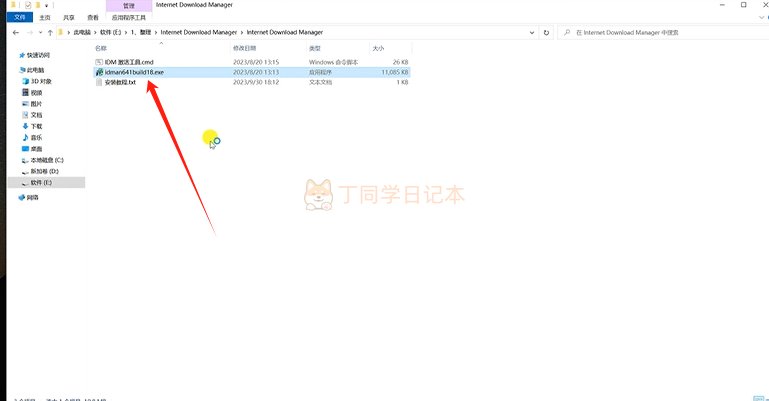Sort files by 修改日期 column header
Screen dimensions: 769x401
tap(244, 48)
